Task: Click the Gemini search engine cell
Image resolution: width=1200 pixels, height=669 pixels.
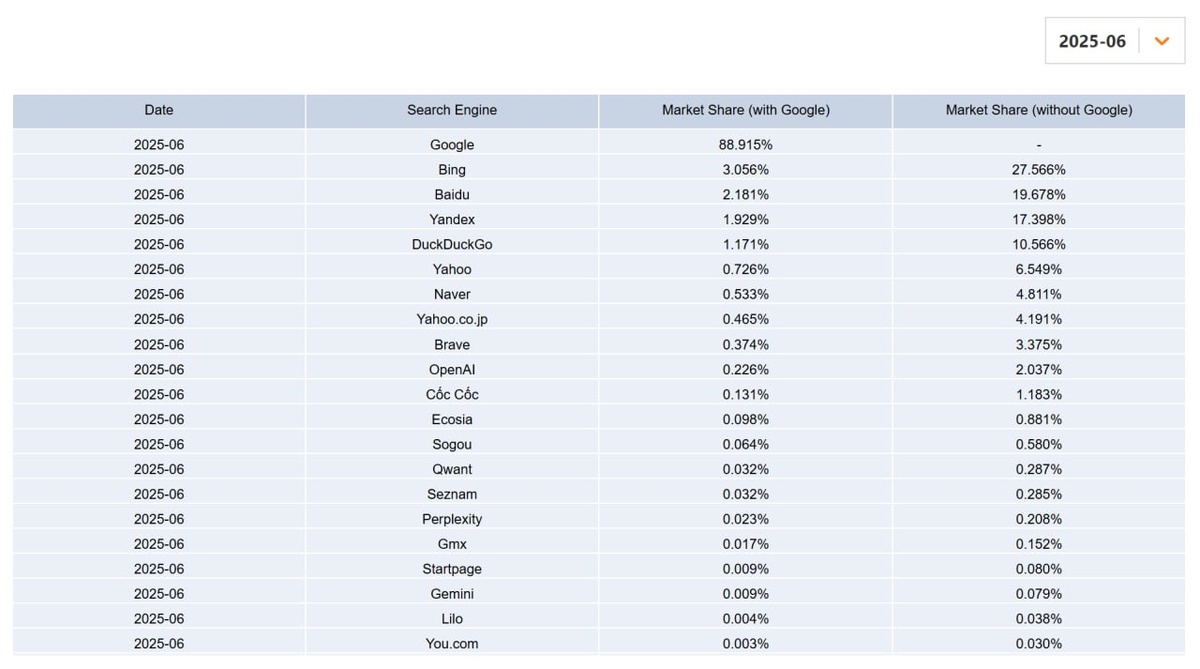Action: pyautogui.click(x=452, y=594)
